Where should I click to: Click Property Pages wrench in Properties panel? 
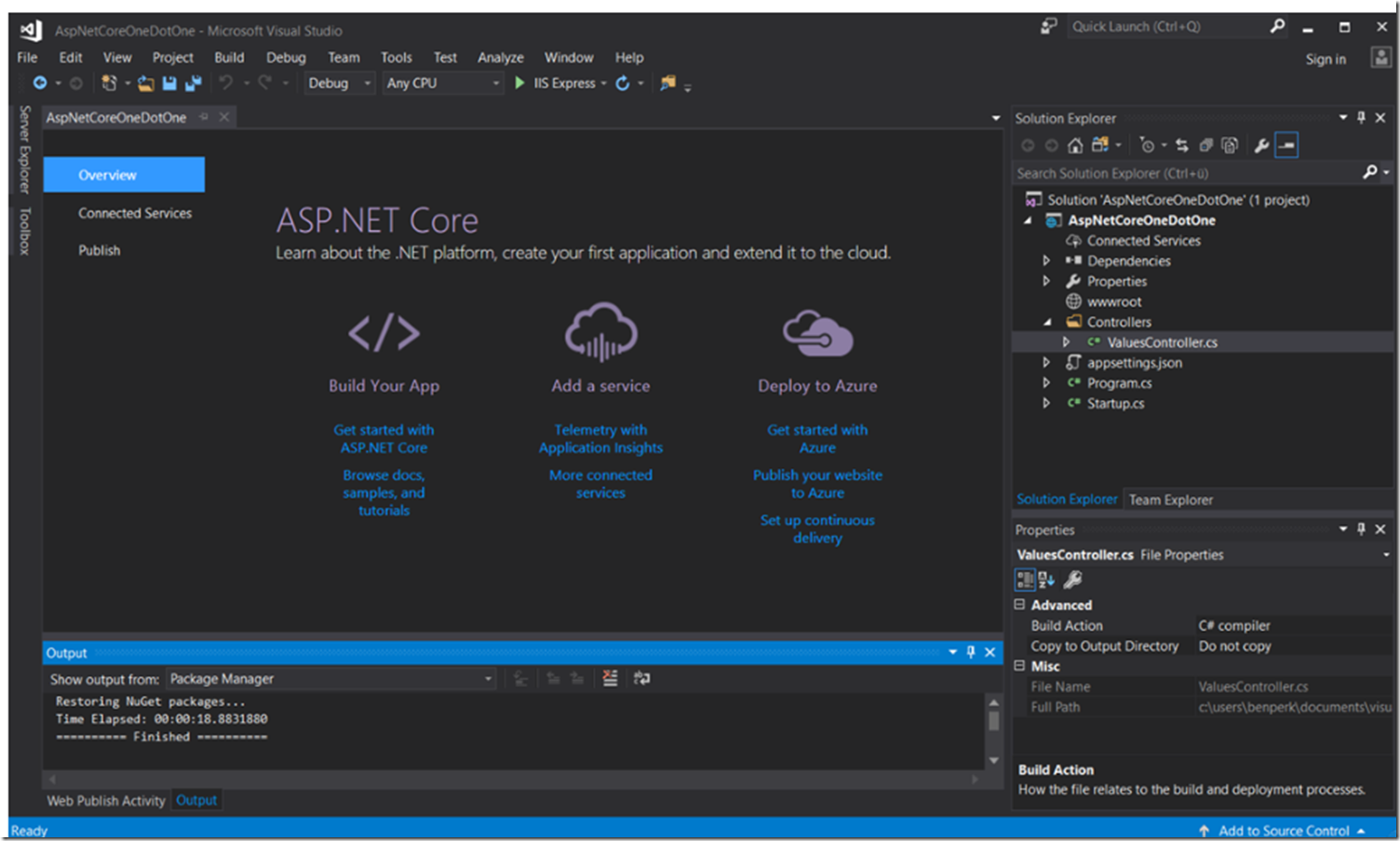tap(1072, 580)
